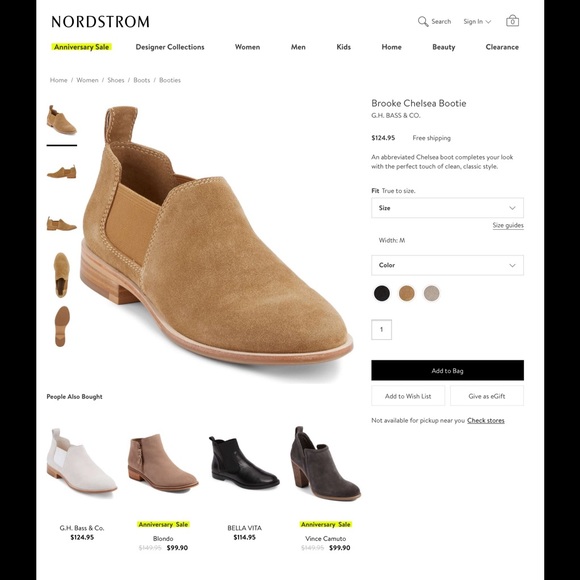
Task: Click the Width: M label
Action: [392, 240]
